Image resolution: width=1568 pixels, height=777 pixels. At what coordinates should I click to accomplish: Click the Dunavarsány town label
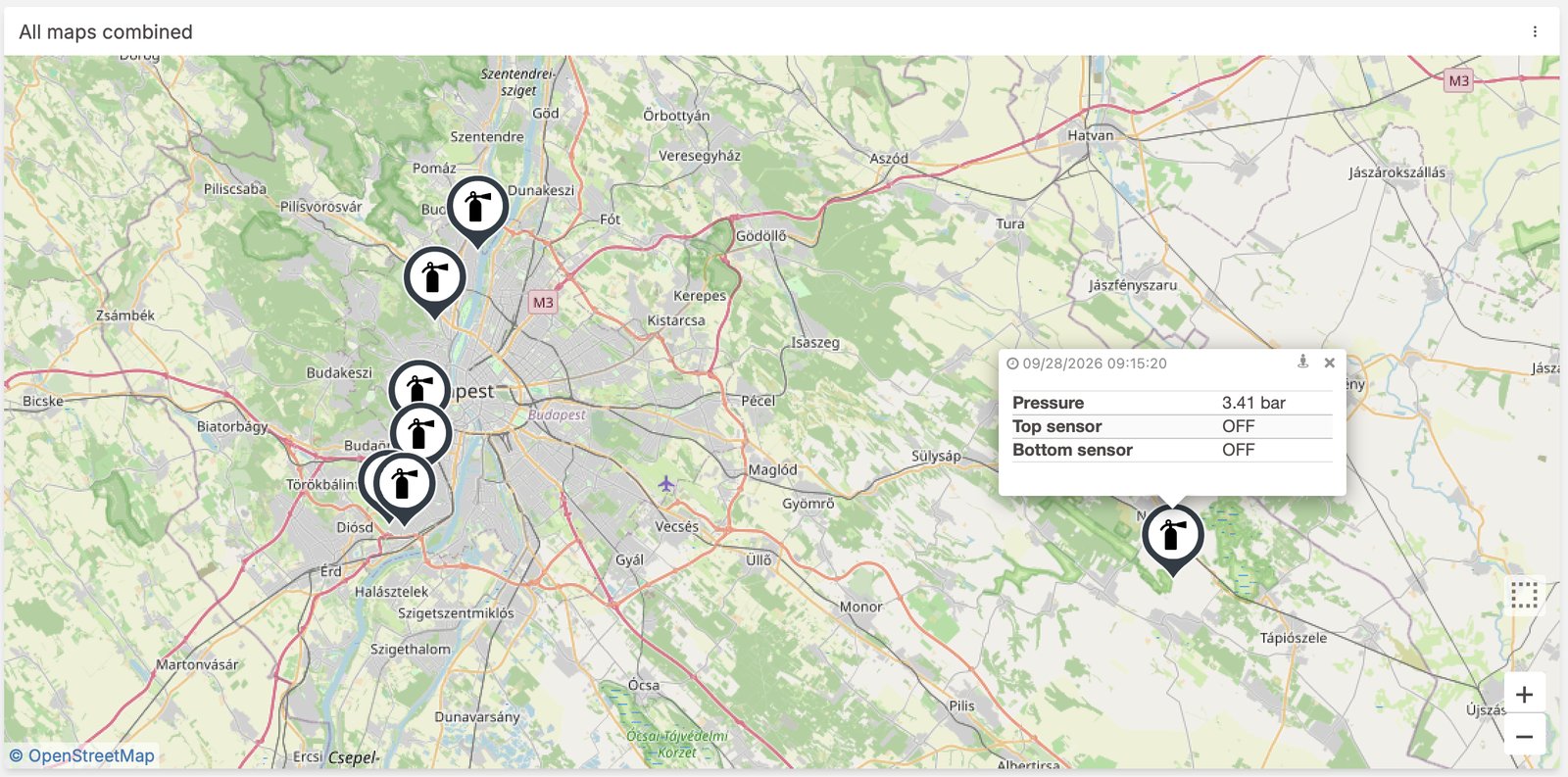click(x=477, y=717)
